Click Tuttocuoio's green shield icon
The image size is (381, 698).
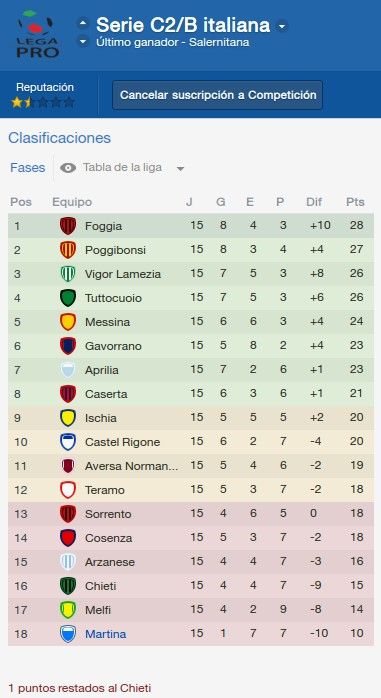(x=68, y=298)
